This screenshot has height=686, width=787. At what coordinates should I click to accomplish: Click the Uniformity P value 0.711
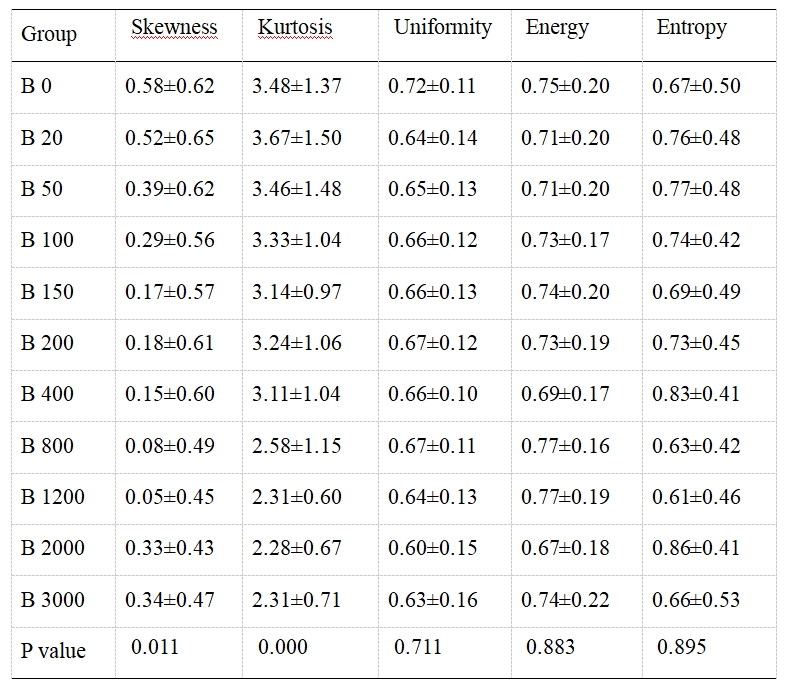point(418,647)
